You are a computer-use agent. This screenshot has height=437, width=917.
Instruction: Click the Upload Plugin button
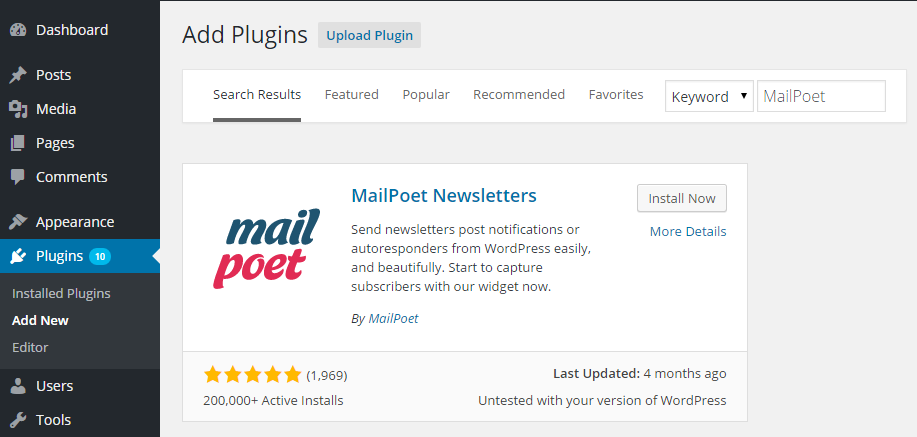(369, 35)
